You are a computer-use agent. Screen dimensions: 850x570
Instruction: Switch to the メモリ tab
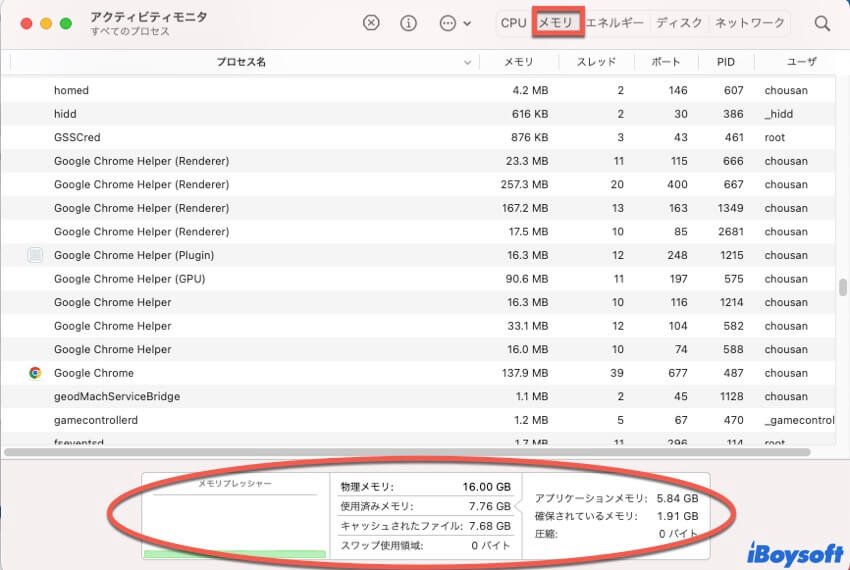[x=556, y=23]
